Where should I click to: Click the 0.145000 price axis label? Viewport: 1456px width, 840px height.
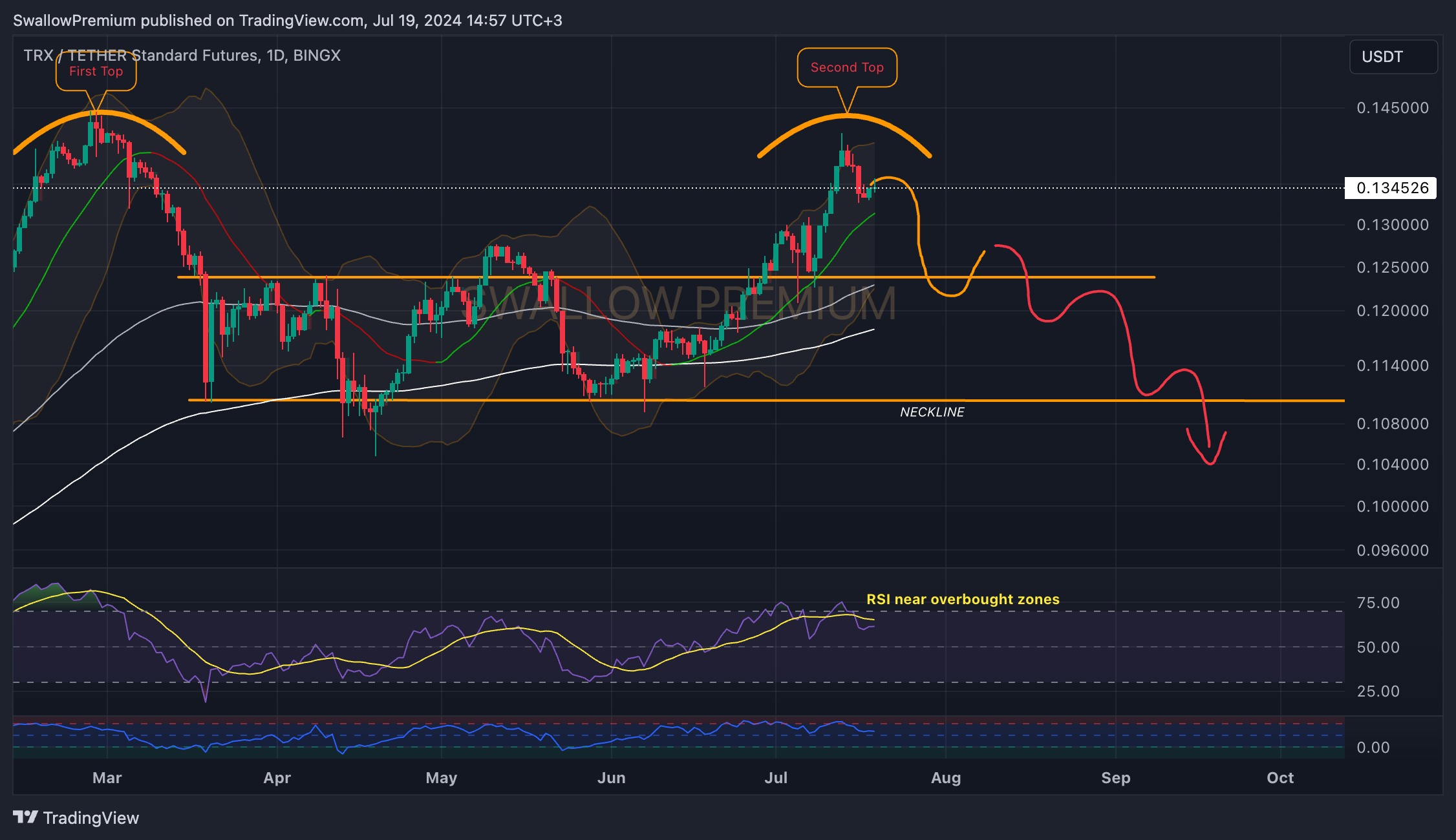1393,108
